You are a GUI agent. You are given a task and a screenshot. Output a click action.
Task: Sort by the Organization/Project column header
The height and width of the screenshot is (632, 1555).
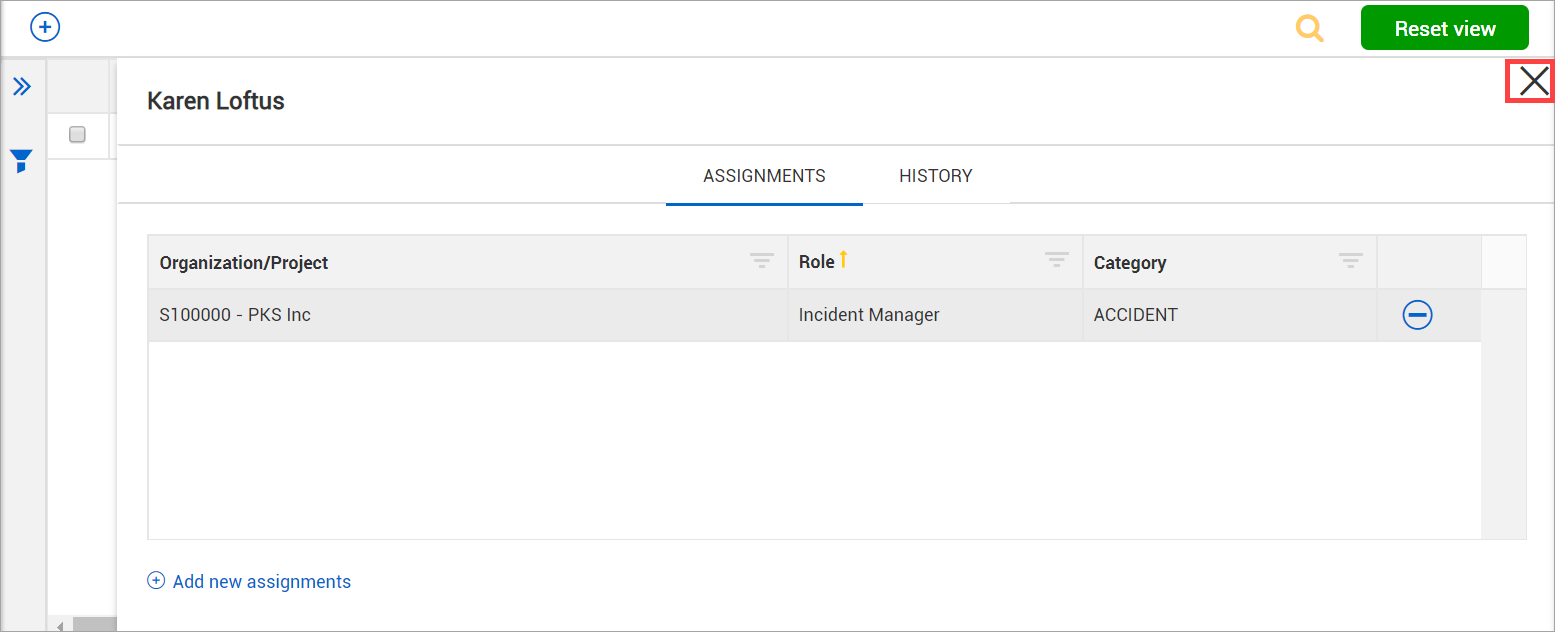click(244, 263)
